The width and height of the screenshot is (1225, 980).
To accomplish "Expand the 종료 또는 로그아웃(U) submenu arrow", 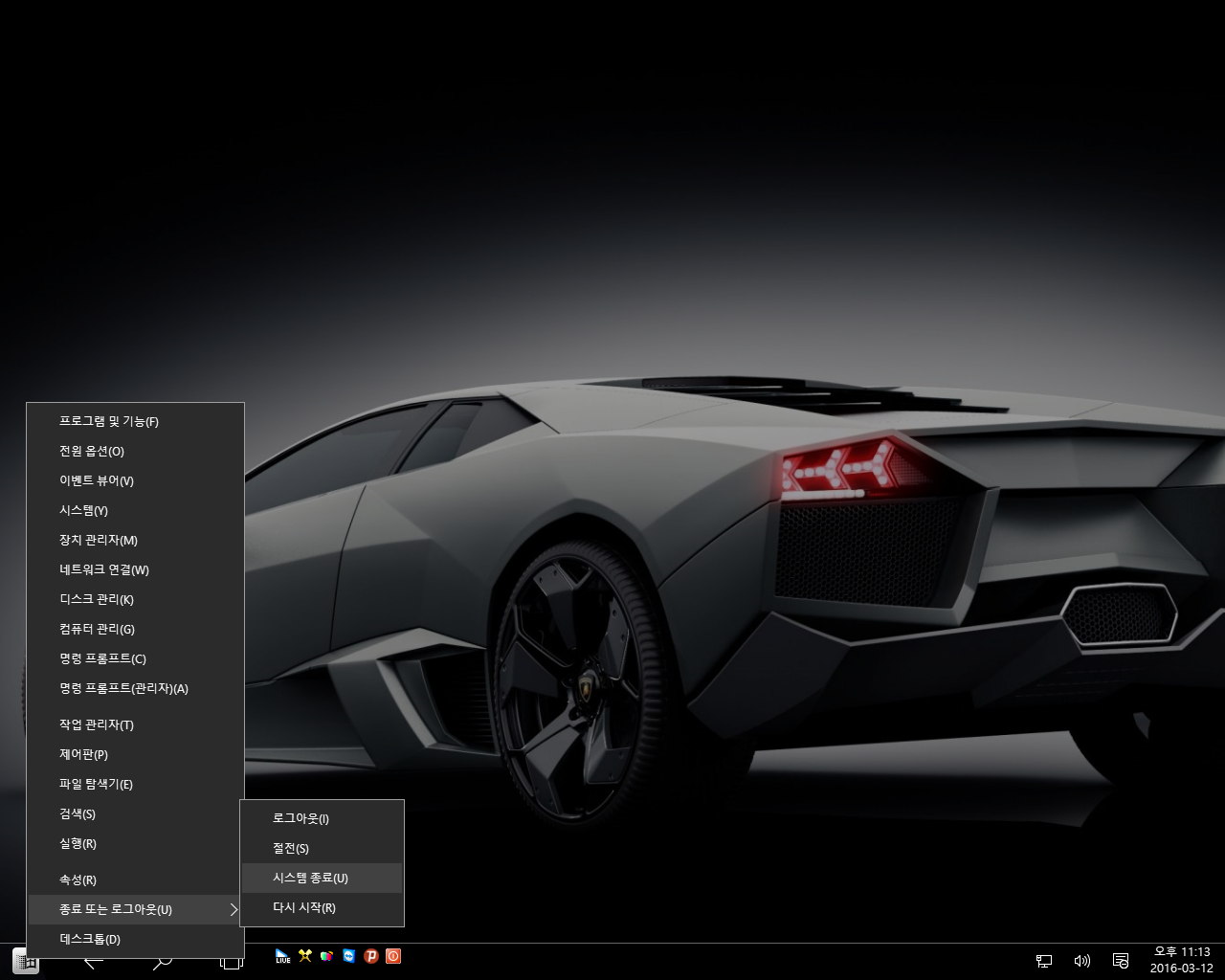I will click(x=233, y=909).
